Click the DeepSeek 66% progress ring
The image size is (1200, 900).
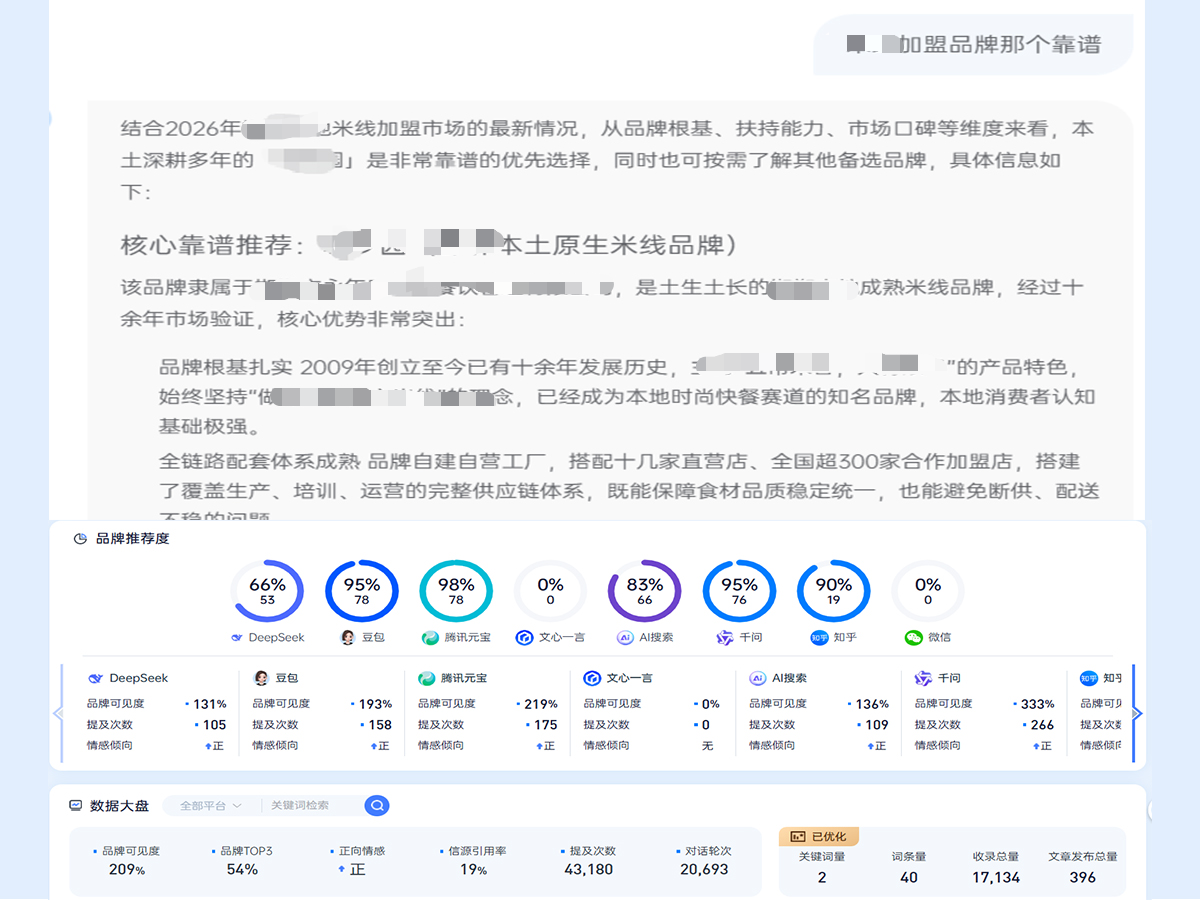(267, 592)
